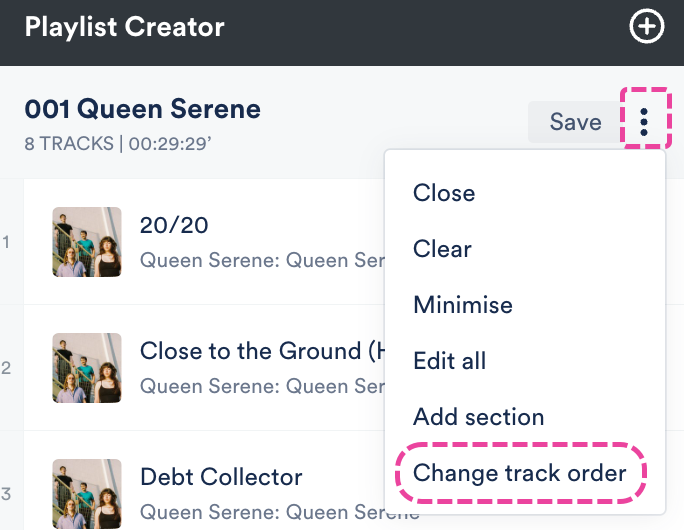
Task: Open the Close to the Ground track title
Action: point(262,351)
